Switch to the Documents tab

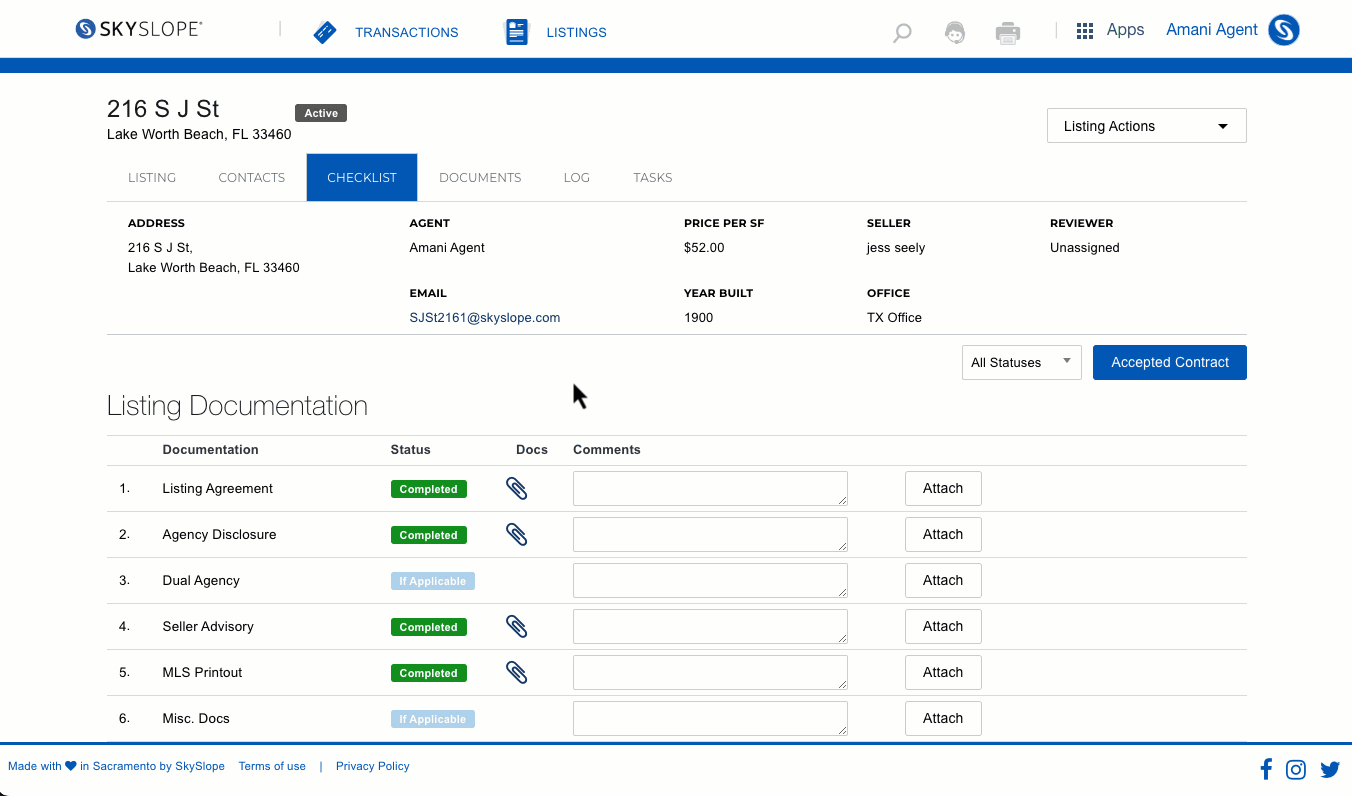pos(480,177)
